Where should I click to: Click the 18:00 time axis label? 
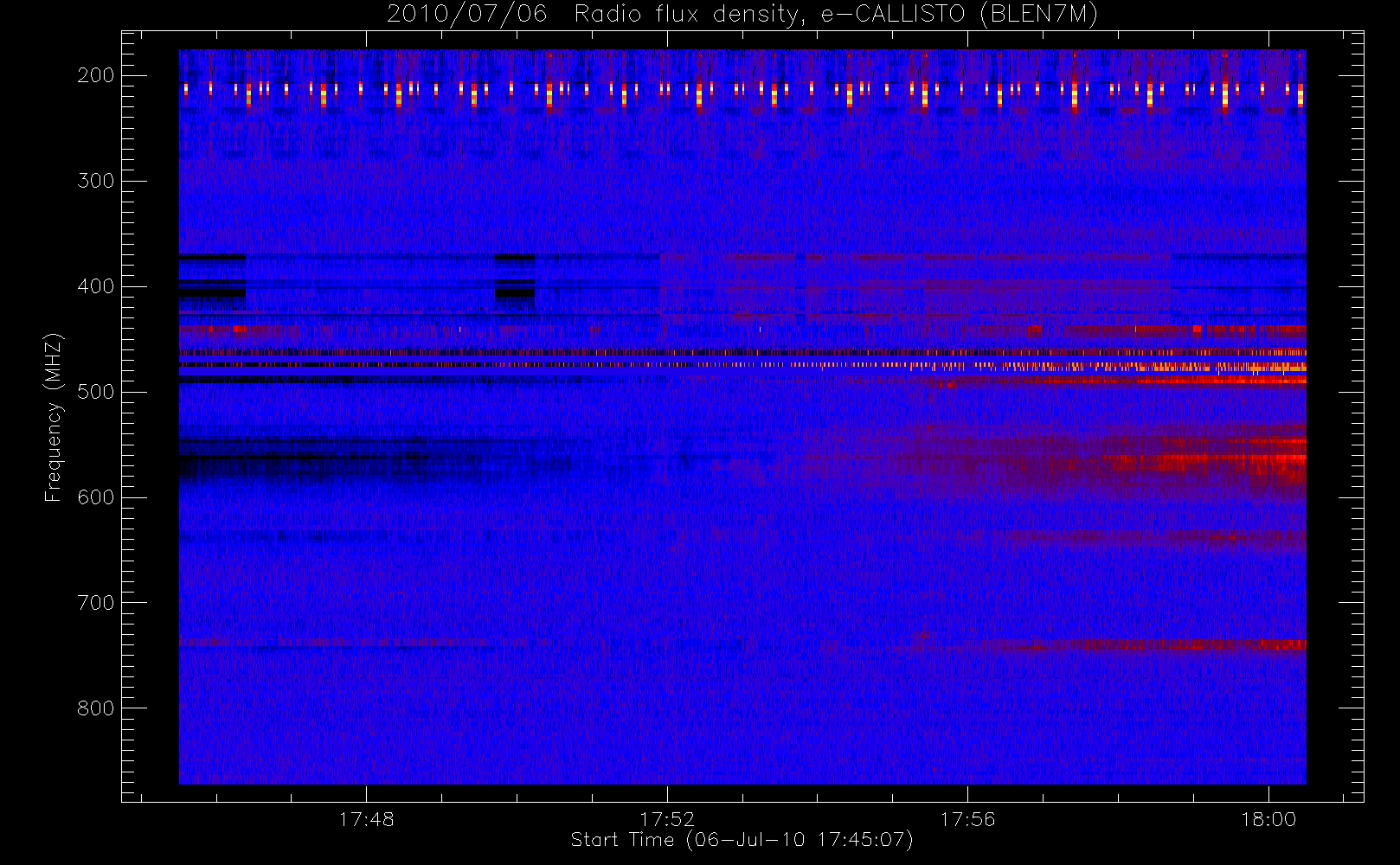[x=1268, y=819]
